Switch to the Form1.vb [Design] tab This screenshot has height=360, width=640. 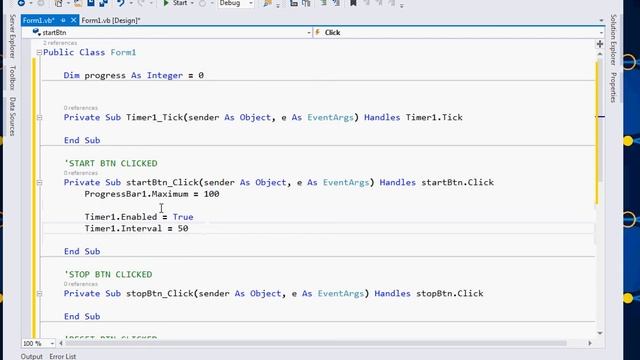coord(111,20)
